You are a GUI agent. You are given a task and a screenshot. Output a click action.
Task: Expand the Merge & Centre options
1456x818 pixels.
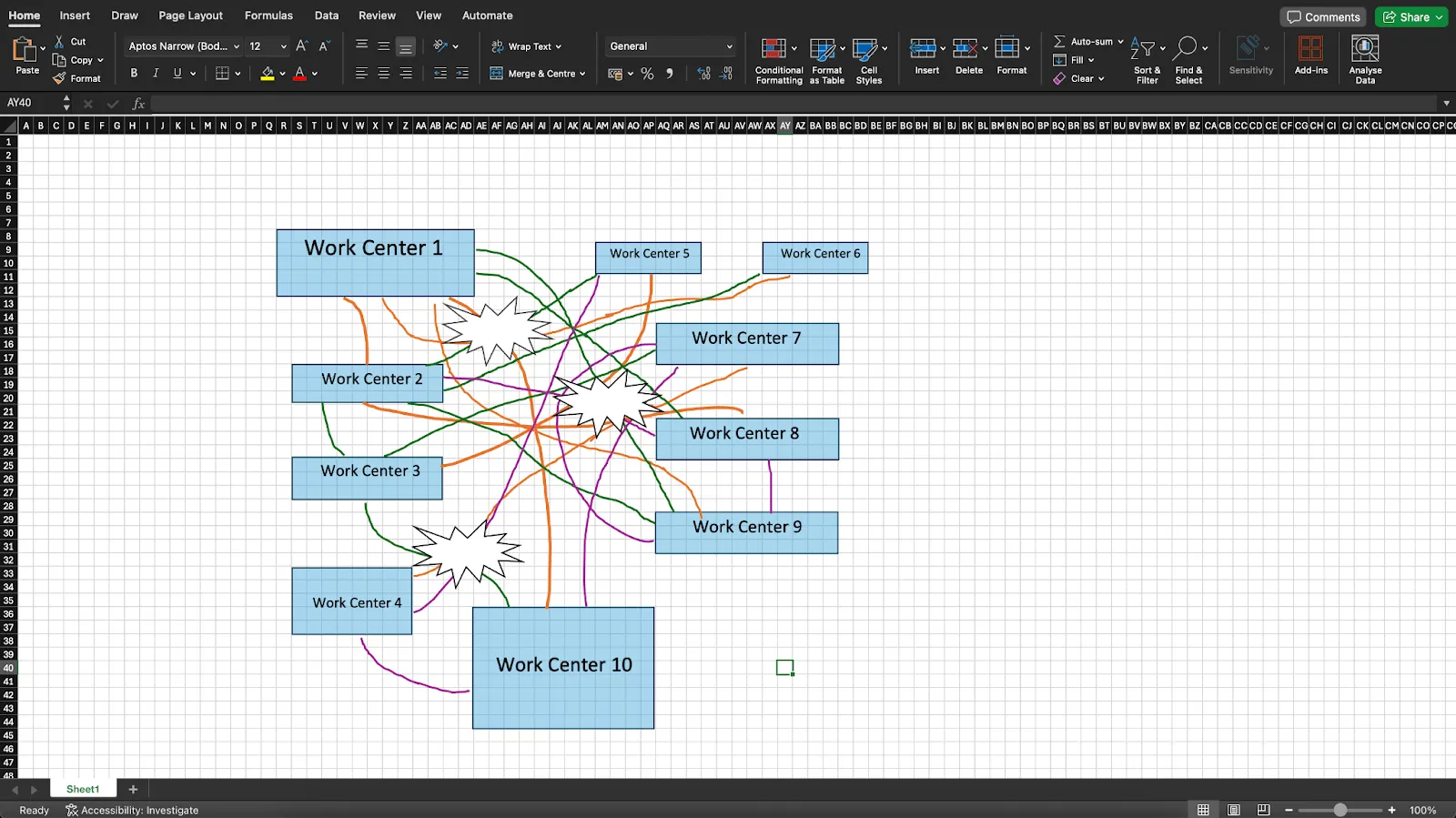582,74
